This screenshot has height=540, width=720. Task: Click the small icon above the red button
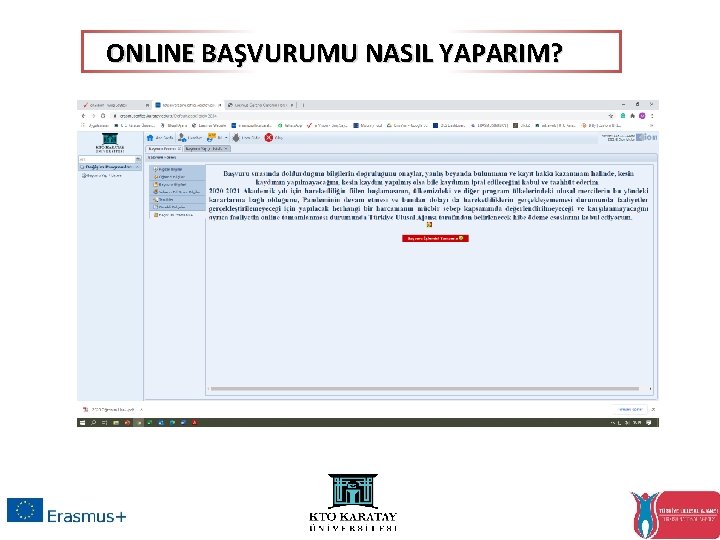429,225
